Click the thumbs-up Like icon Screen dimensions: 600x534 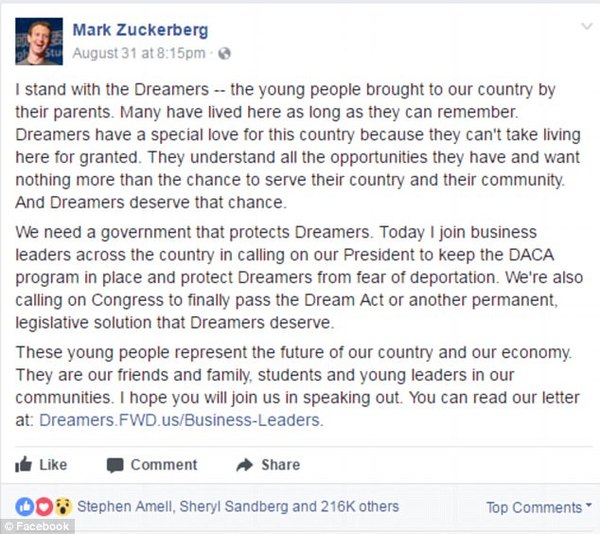coord(23,464)
